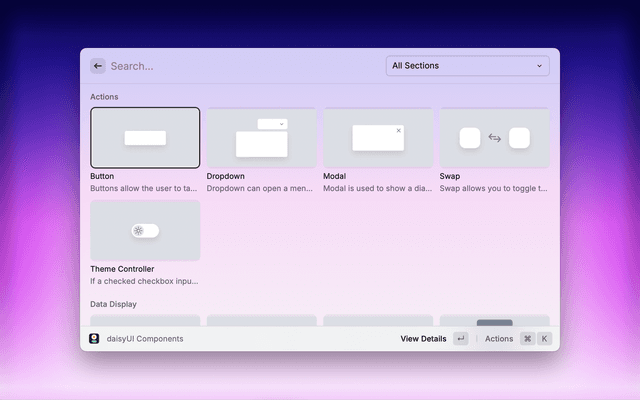Click the Dropdown description text
Screen dimensions: 640x400
pyautogui.click(x=261, y=188)
